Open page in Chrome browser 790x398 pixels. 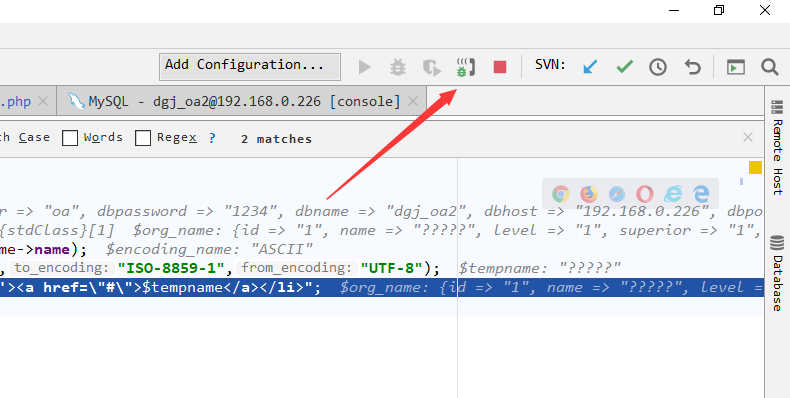coord(560,193)
